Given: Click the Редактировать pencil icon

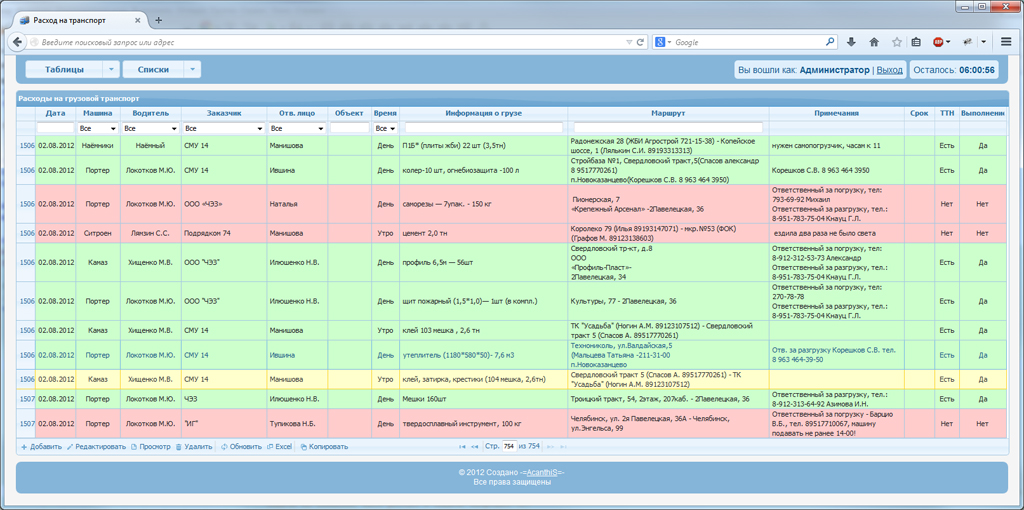Looking at the screenshot, I should (x=70, y=447).
